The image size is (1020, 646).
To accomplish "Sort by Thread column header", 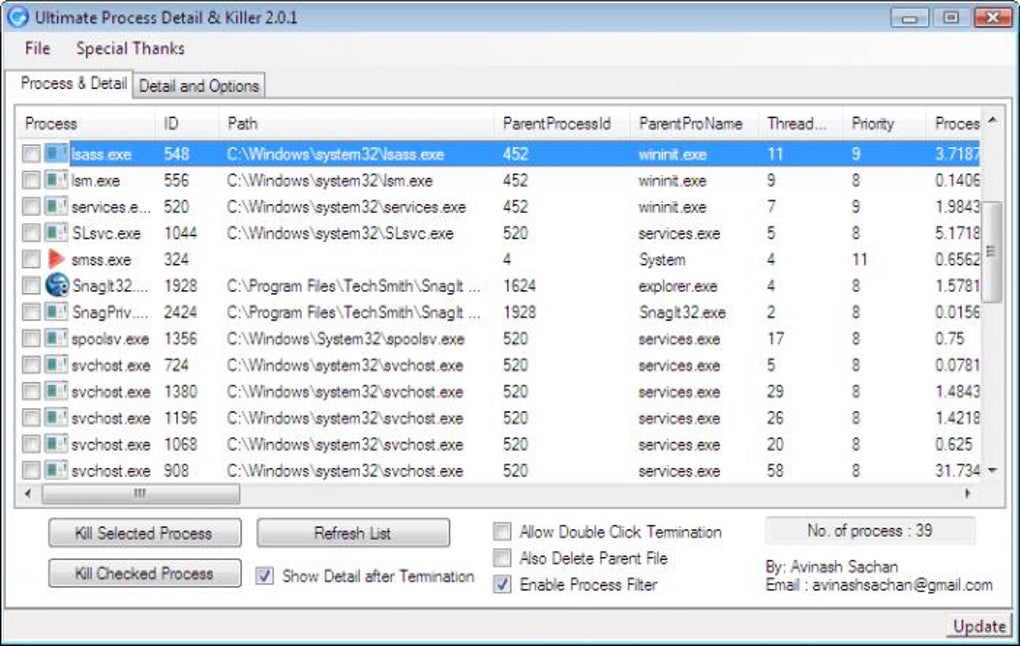I will (801, 124).
